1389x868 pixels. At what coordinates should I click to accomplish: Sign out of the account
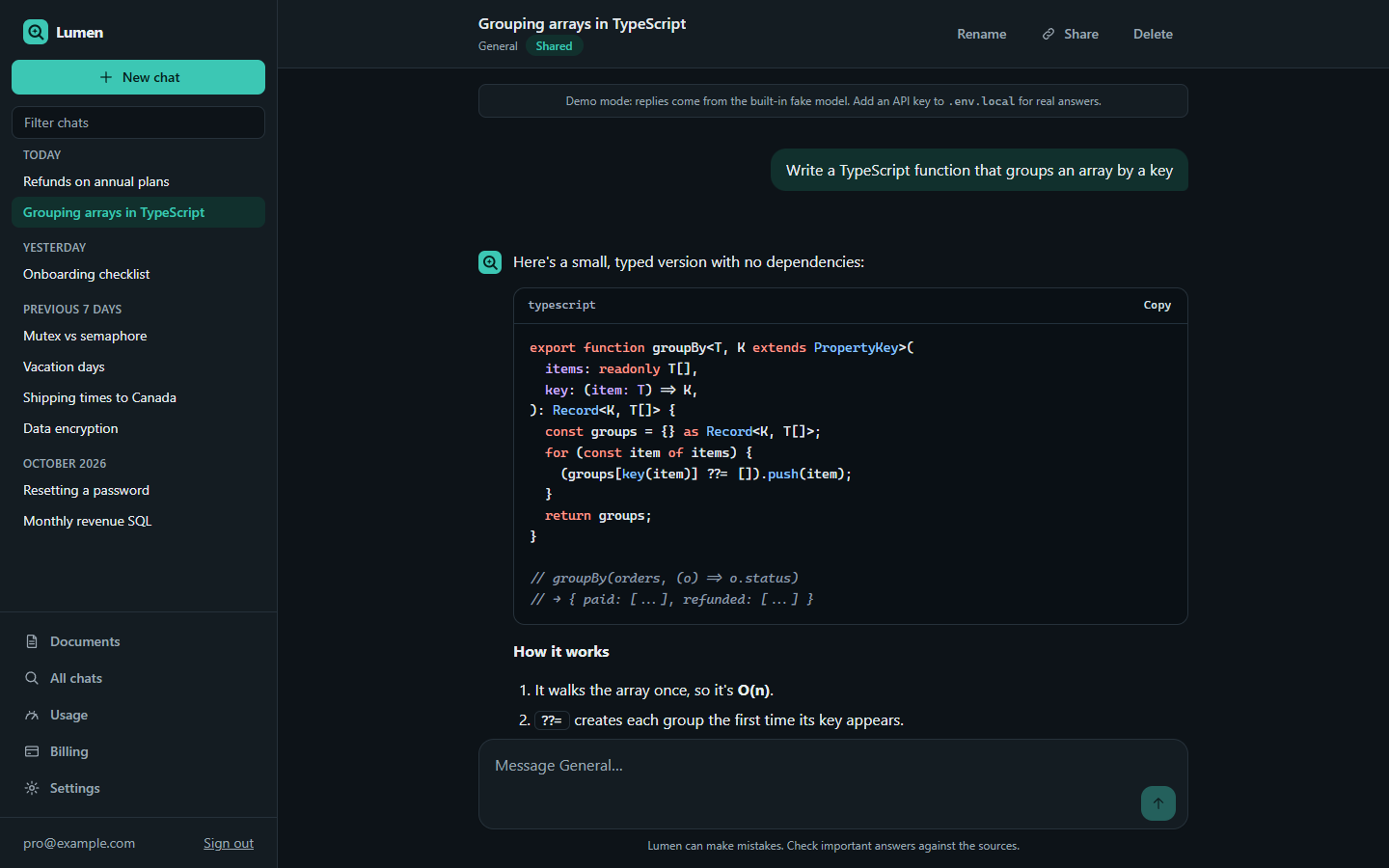(229, 843)
